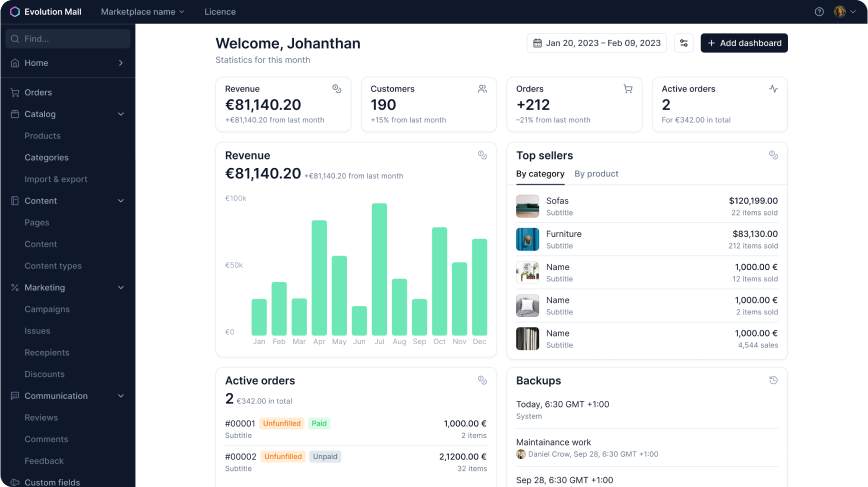Click the people icon on Customers card
This screenshot has width=868, height=487.
482,89
